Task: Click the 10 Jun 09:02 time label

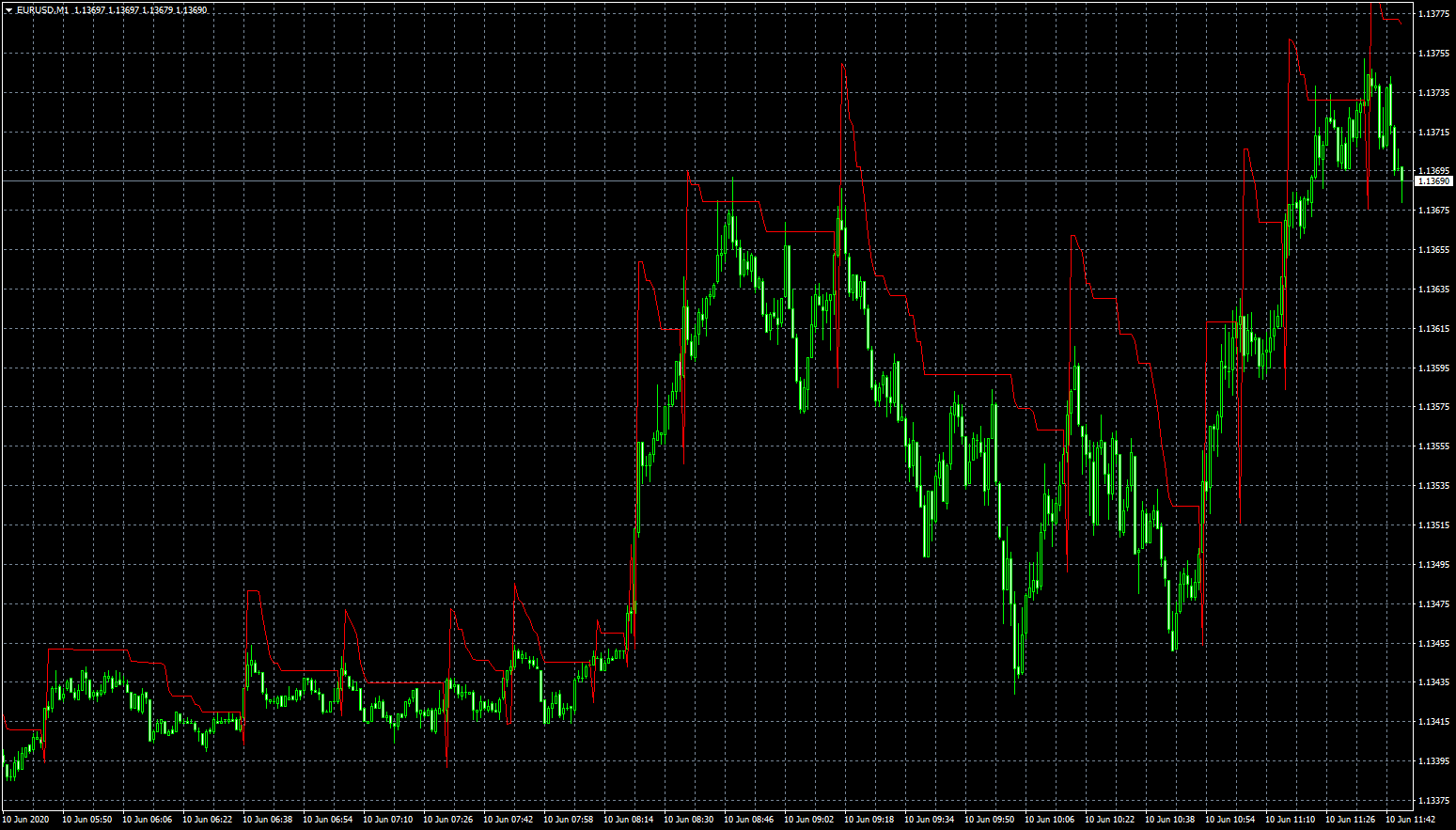Action: click(808, 820)
